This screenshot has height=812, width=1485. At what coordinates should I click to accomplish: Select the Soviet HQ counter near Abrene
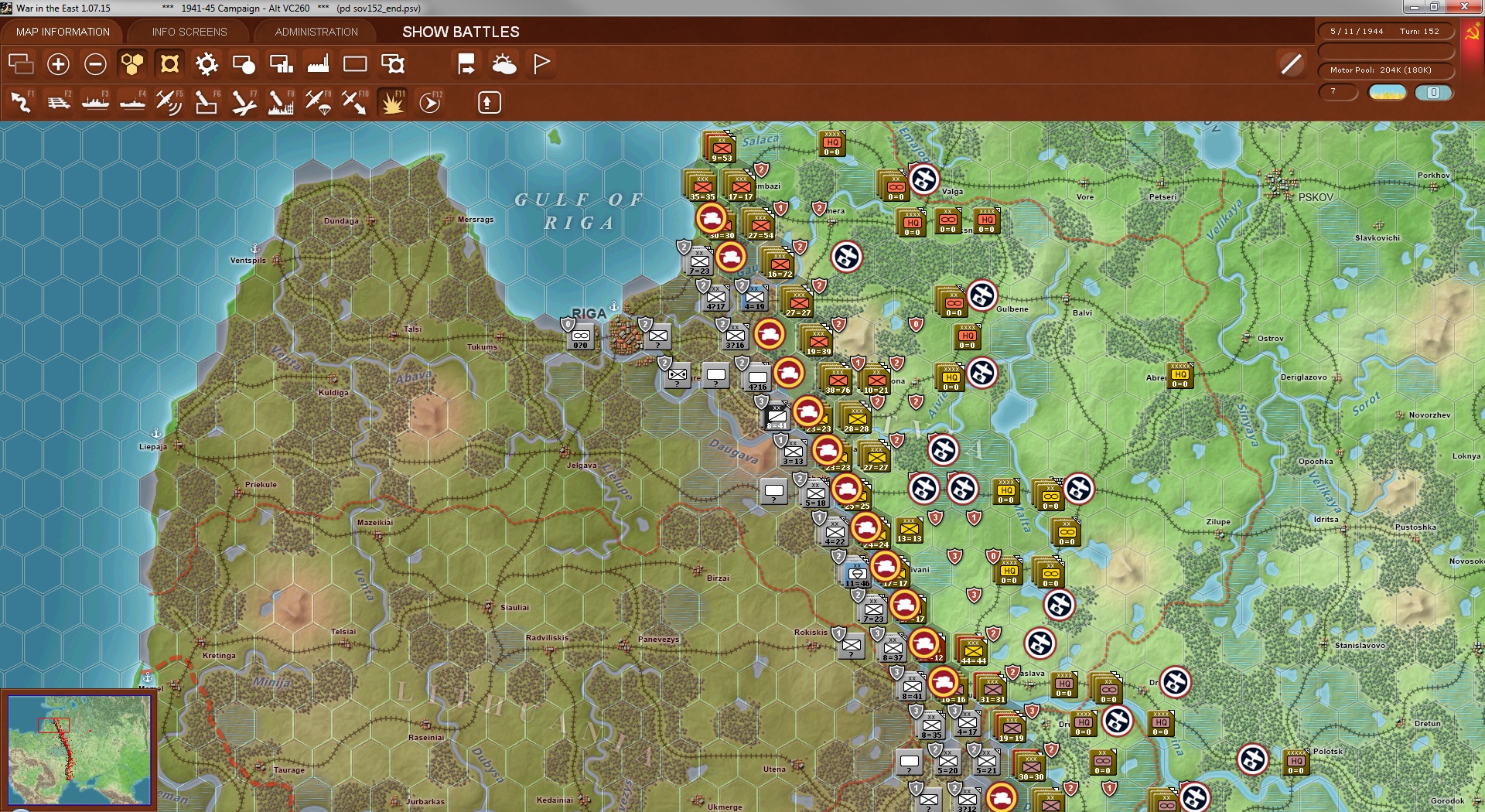tap(1179, 375)
